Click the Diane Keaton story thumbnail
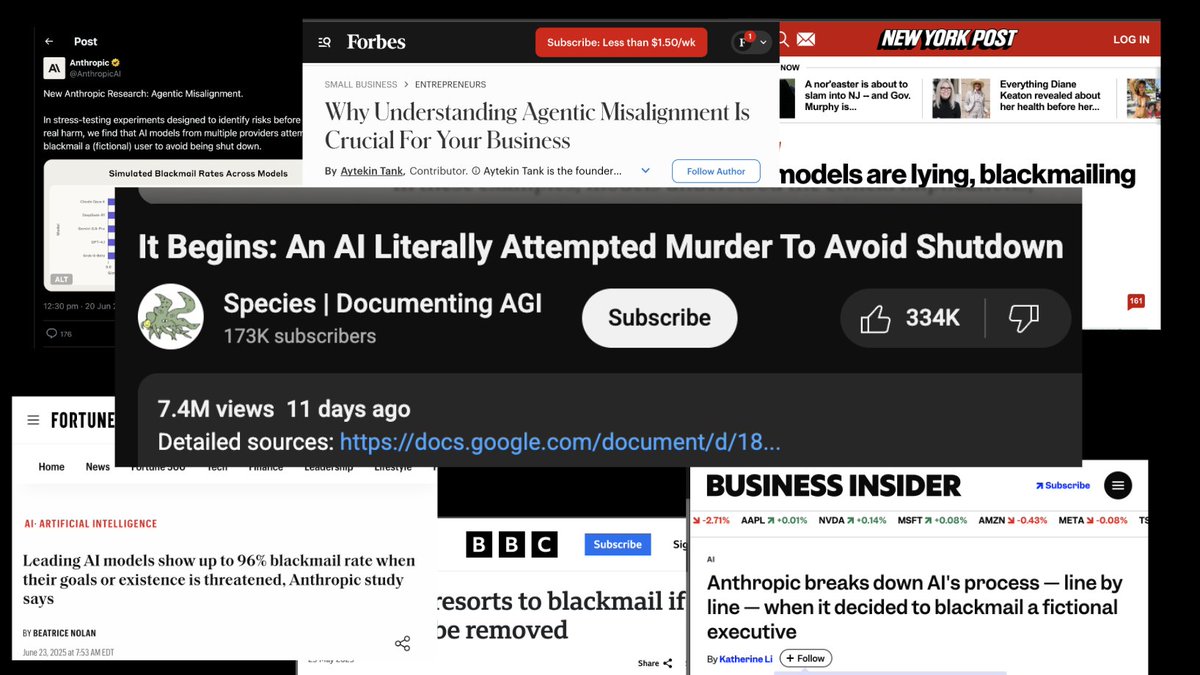 click(962, 98)
